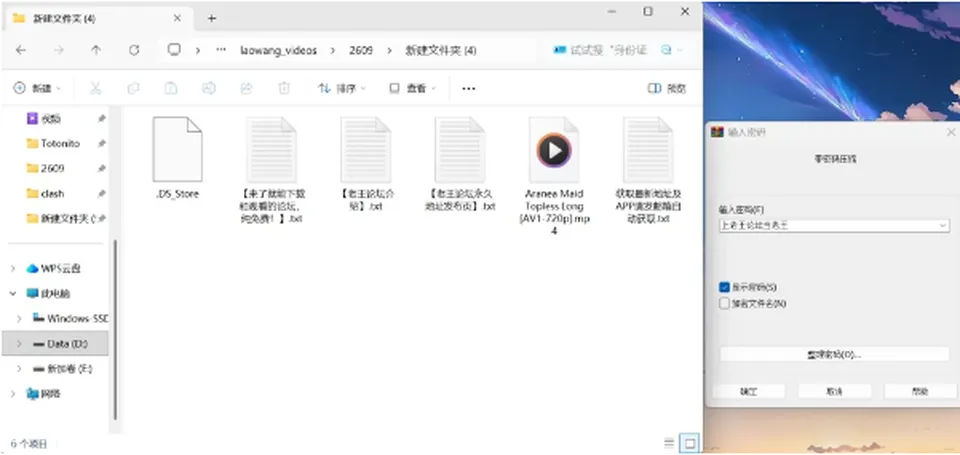The width and height of the screenshot is (960, 455).
Task: Click 确定 OK in the password dialog
Action: tap(748, 391)
